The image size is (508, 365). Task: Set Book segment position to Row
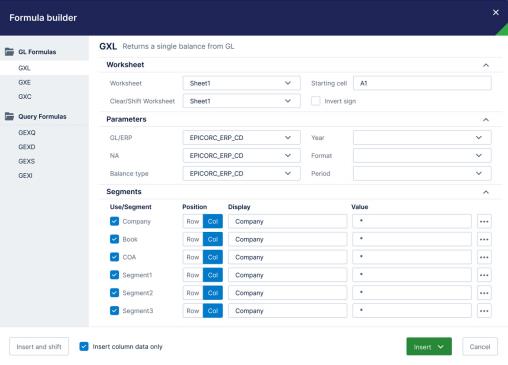pyautogui.click(x=193, y=239)
